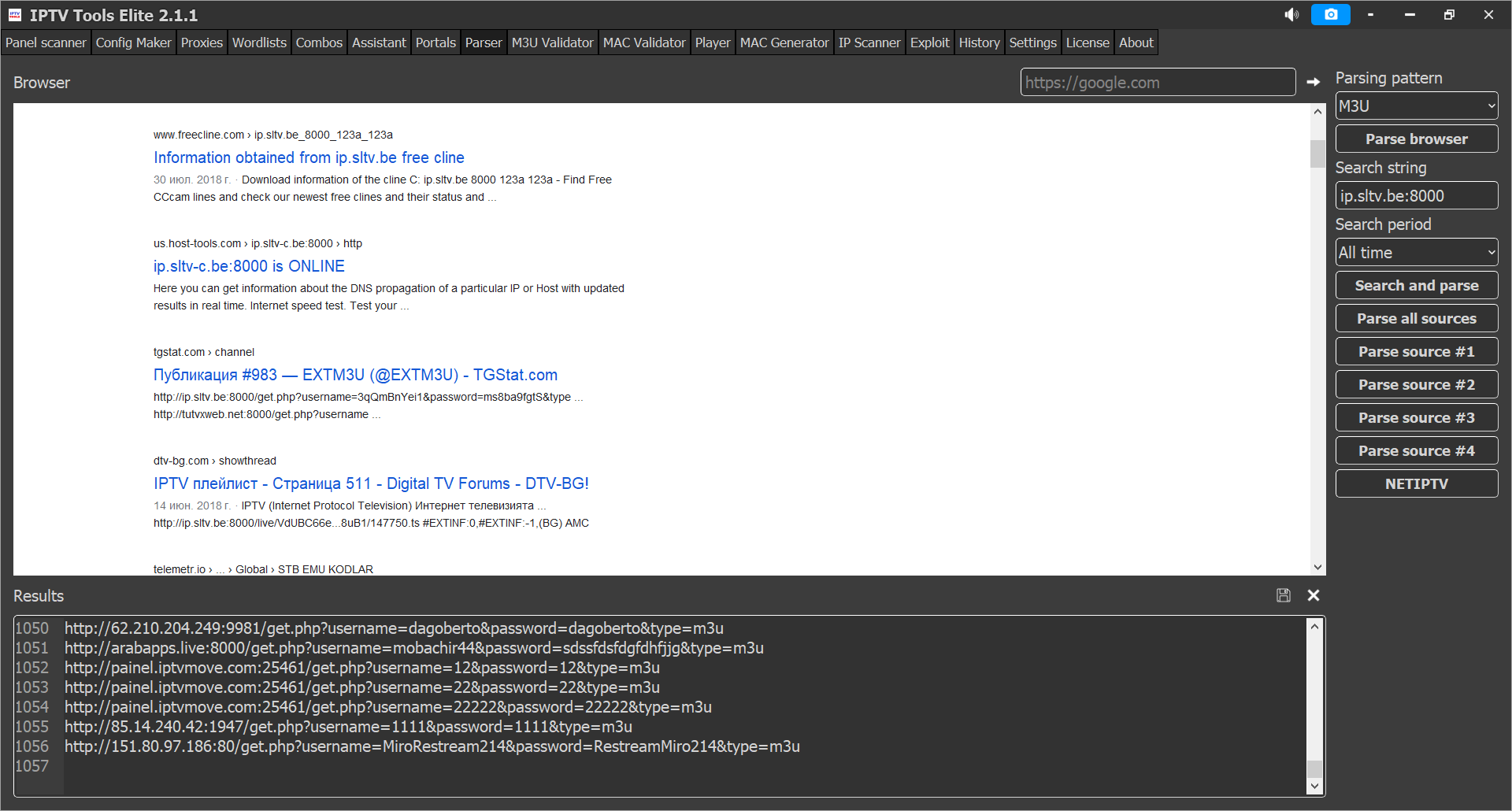Click the Parse source #4 button
The width and height of the screenshot is (1512, 811).
1417,450
